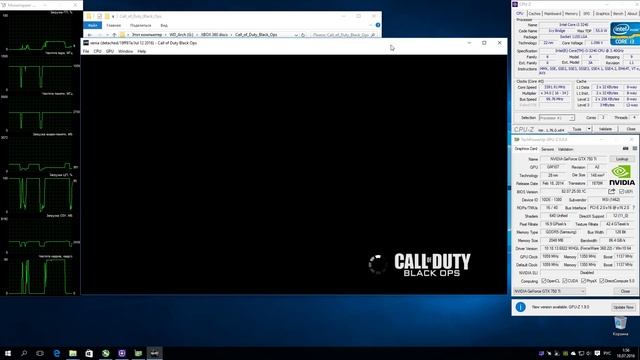Switch to Mainboard tab in CPU-Z
Viewport: 640px width, 360px height.
[553, 13]
